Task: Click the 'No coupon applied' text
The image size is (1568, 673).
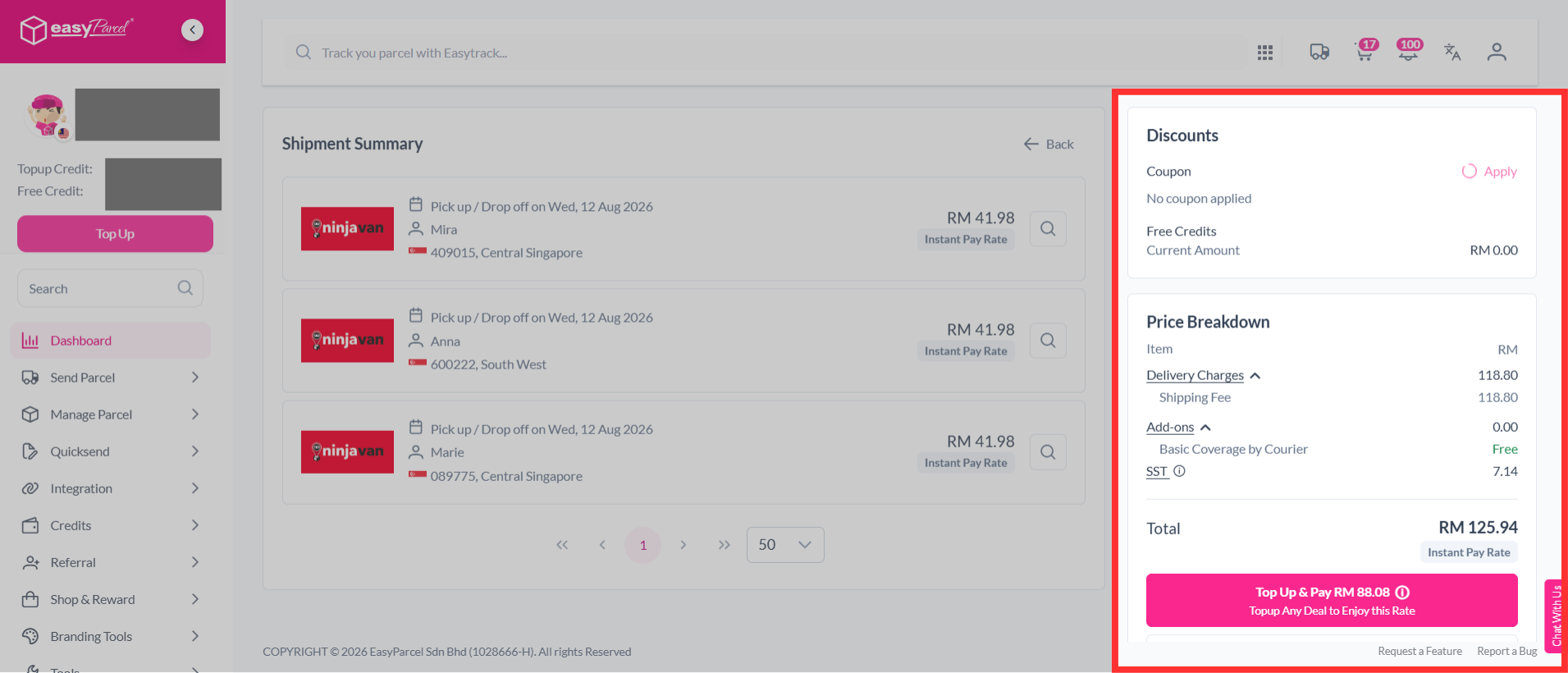Action: click(1199, 199)
